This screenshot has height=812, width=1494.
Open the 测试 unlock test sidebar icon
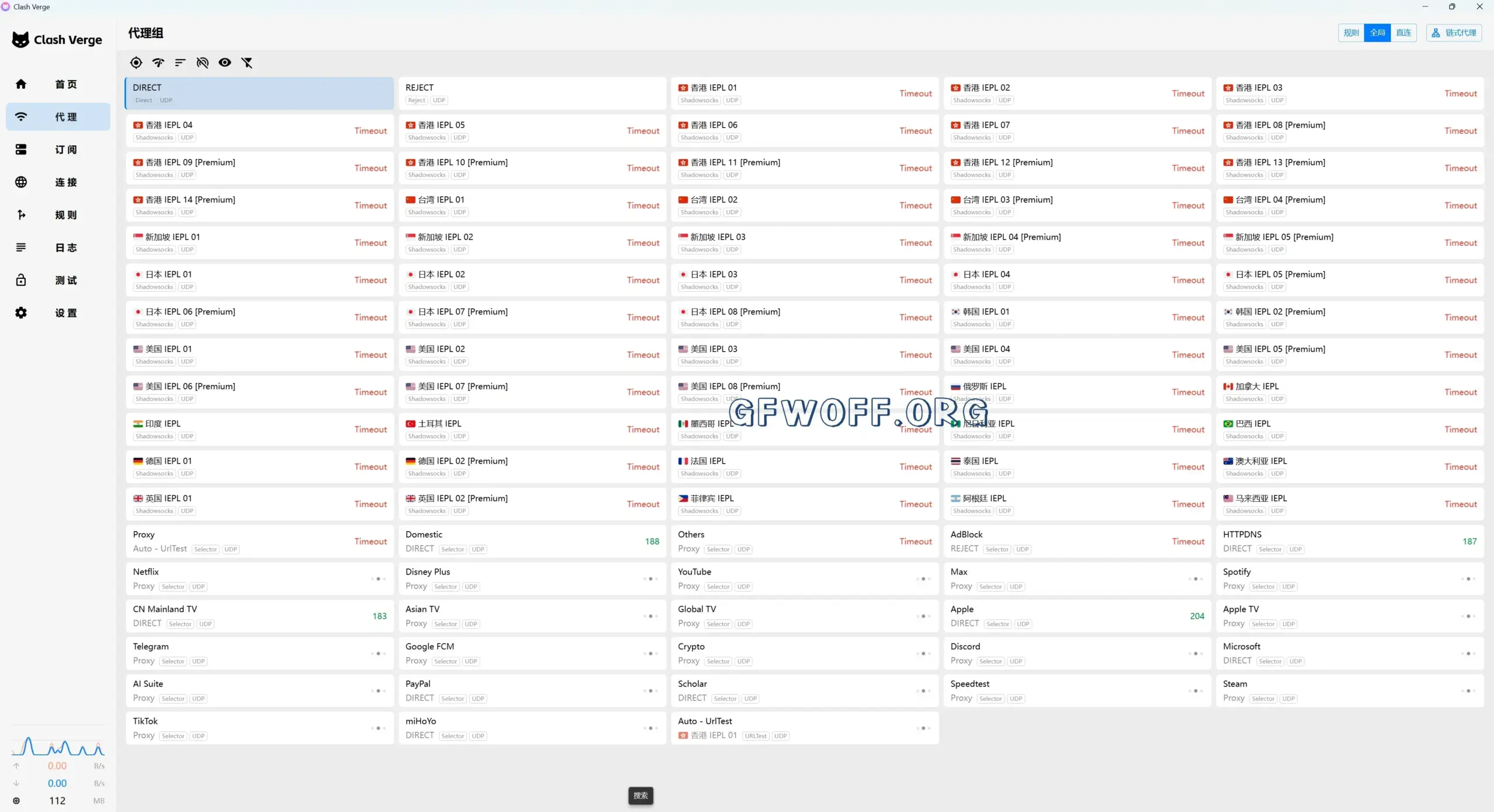click(21, 280)
